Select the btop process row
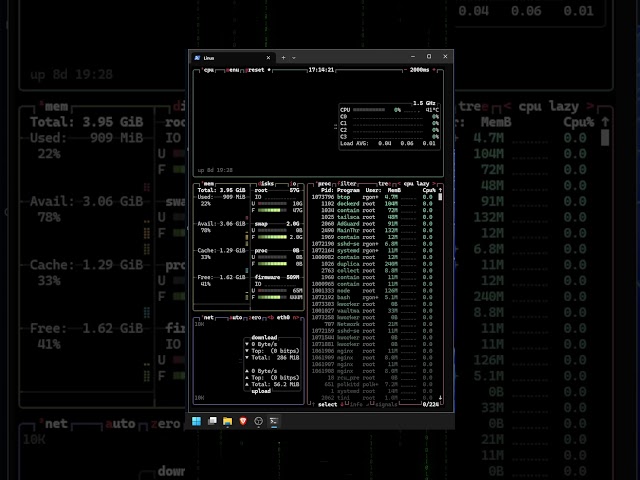This screenshot has height=480, width=640. (372, 197)
